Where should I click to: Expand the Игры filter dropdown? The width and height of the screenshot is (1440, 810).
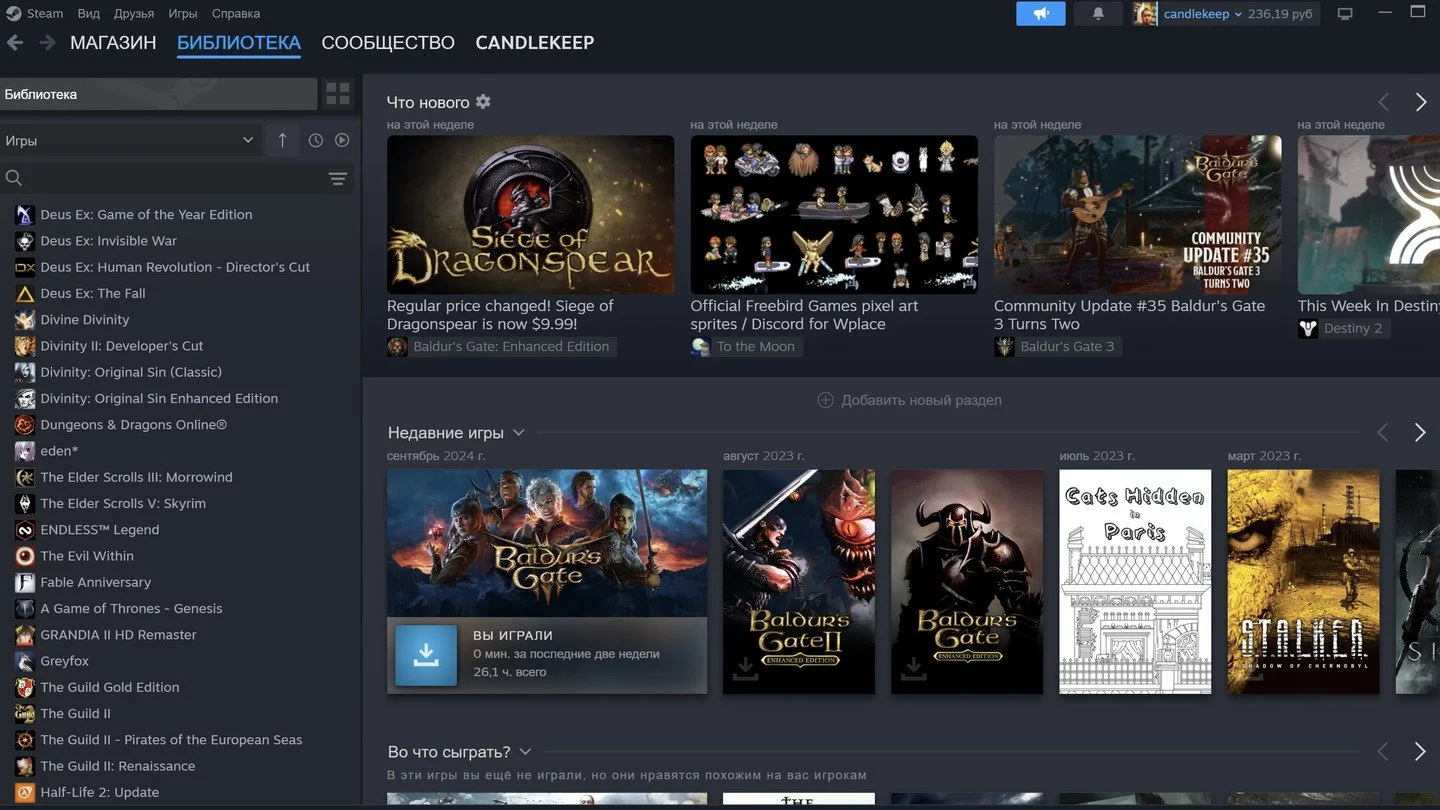[x=130, y=141]
